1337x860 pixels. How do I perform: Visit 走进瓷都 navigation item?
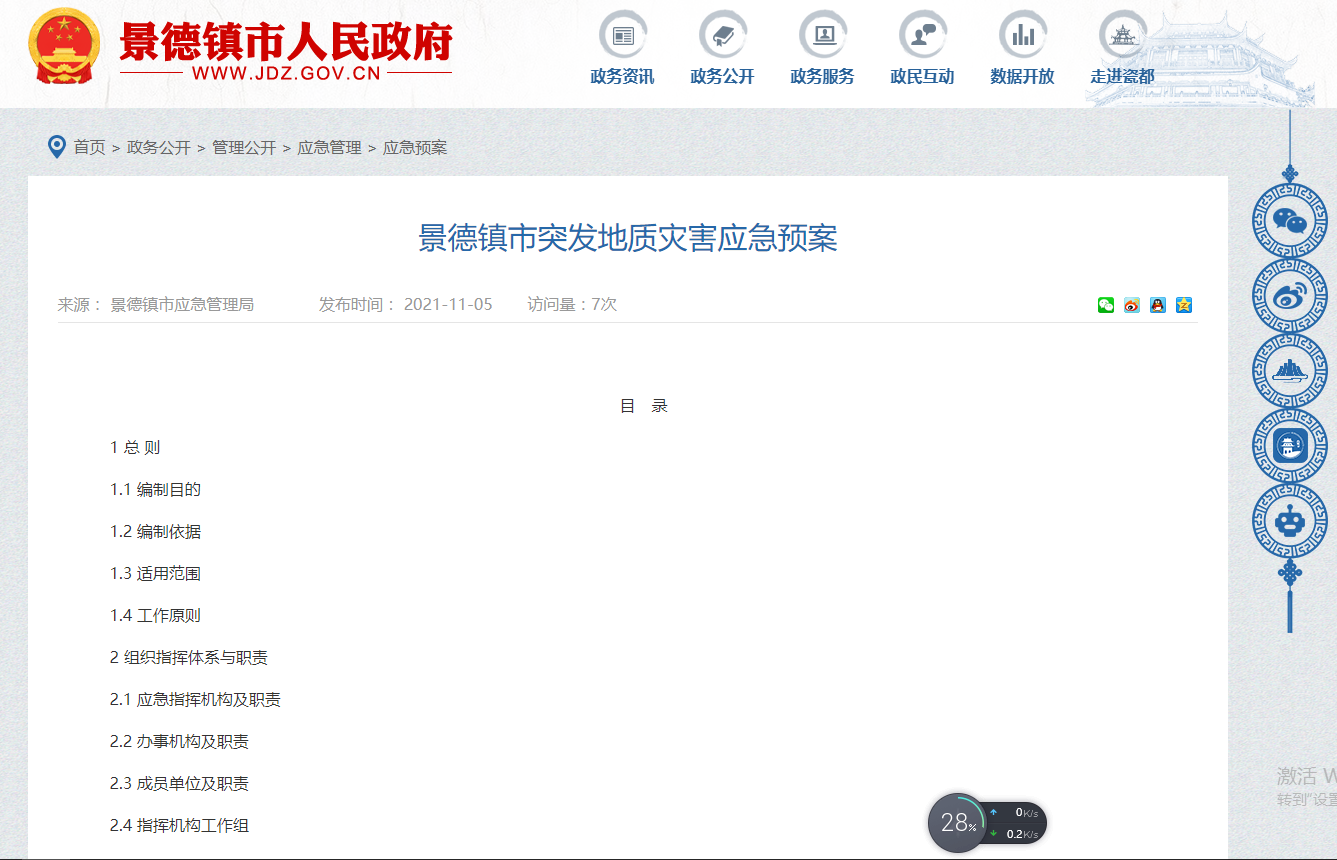(1122, 50)
